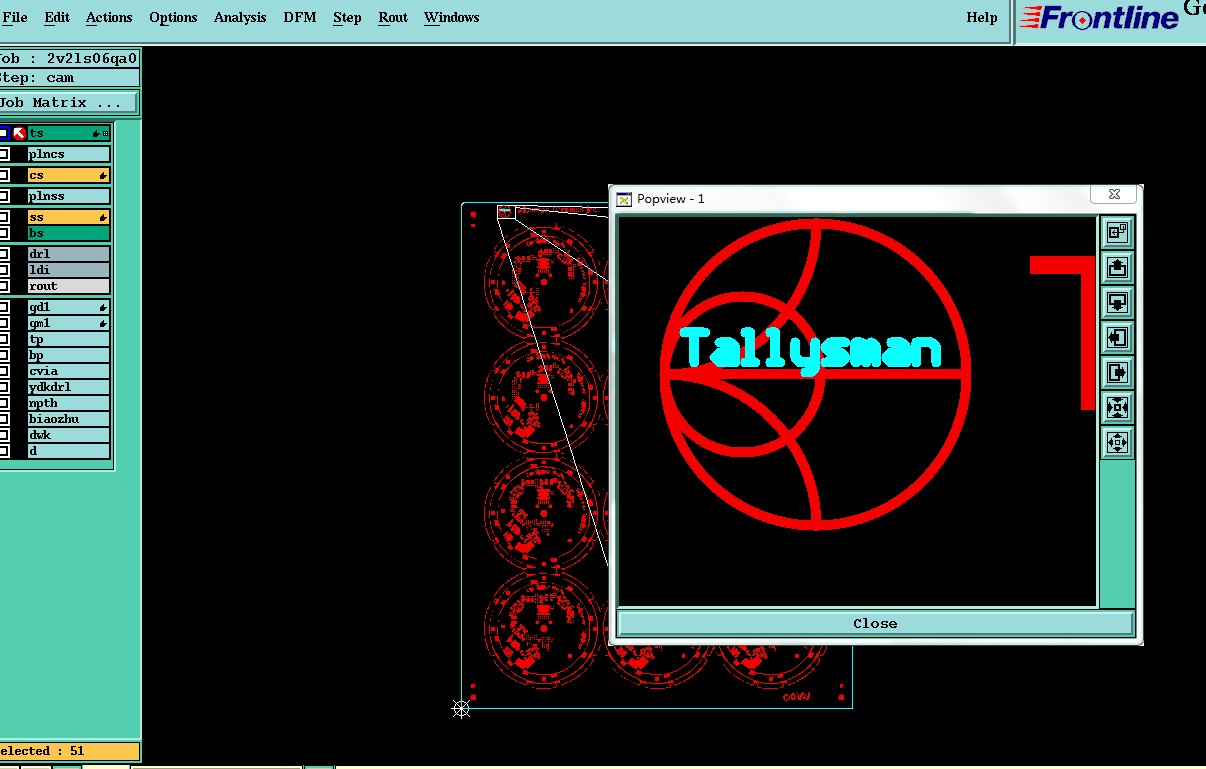Screen dimensions: 1206x769
Task: Toggle display checkbox for the cvia layer
Action: [x=4, y=371]
